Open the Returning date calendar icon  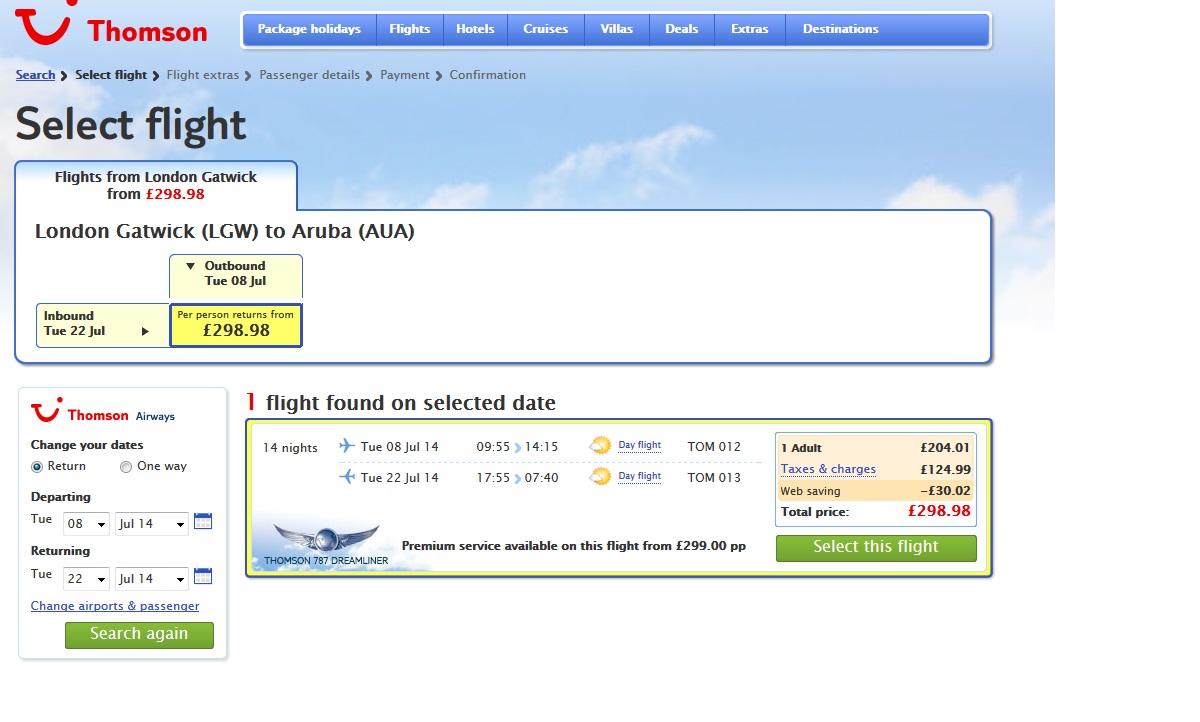pyautogui.click(x=203, y=576)
